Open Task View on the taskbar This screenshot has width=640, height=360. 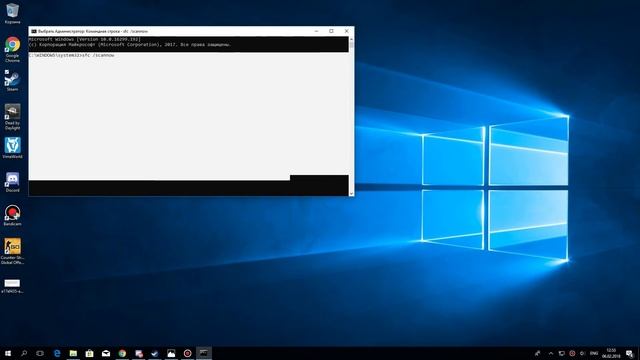click(40, 353)
